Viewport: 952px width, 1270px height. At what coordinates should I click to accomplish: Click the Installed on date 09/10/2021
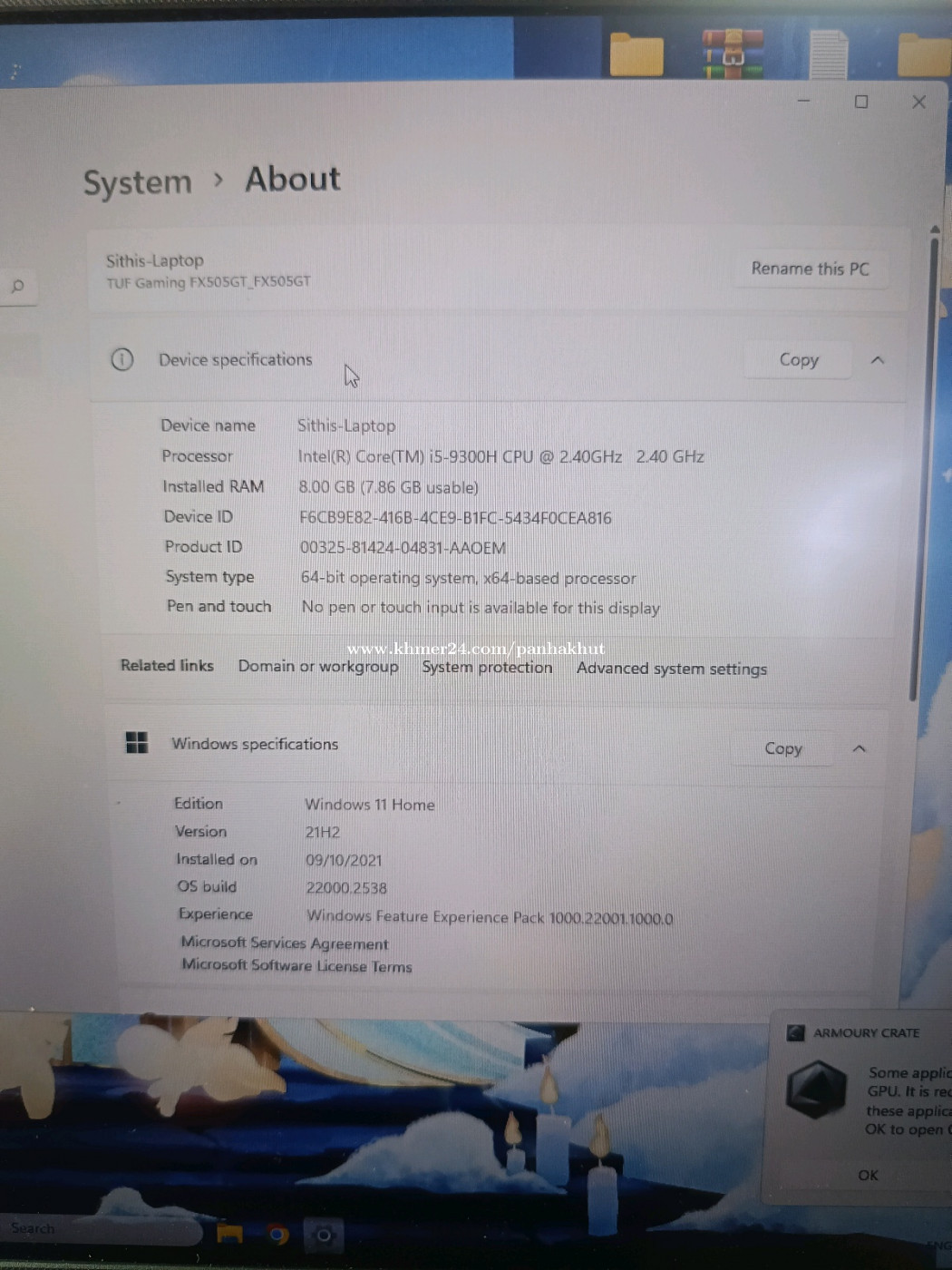pyautogui.click(x=344, y=860)
